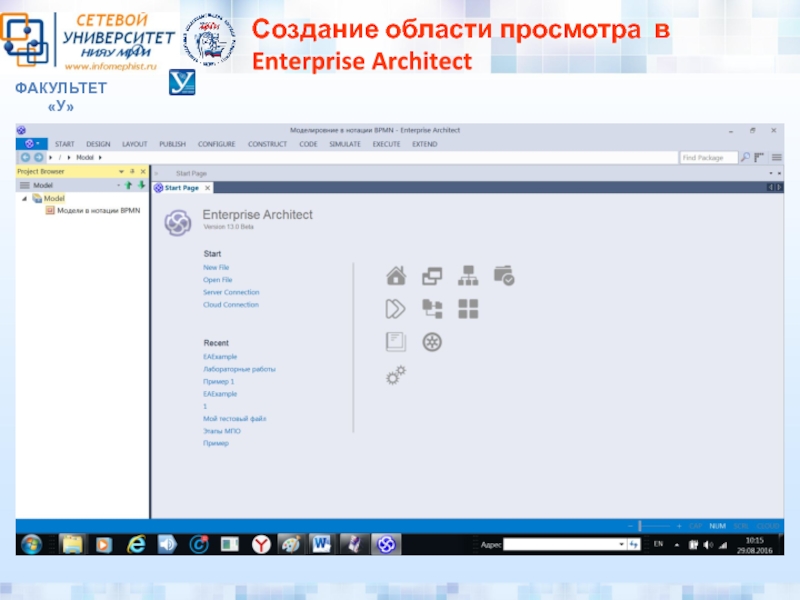Open recent file Лабораторные работы
Viewport: 800px width, 600px height.
pos(239,369)
